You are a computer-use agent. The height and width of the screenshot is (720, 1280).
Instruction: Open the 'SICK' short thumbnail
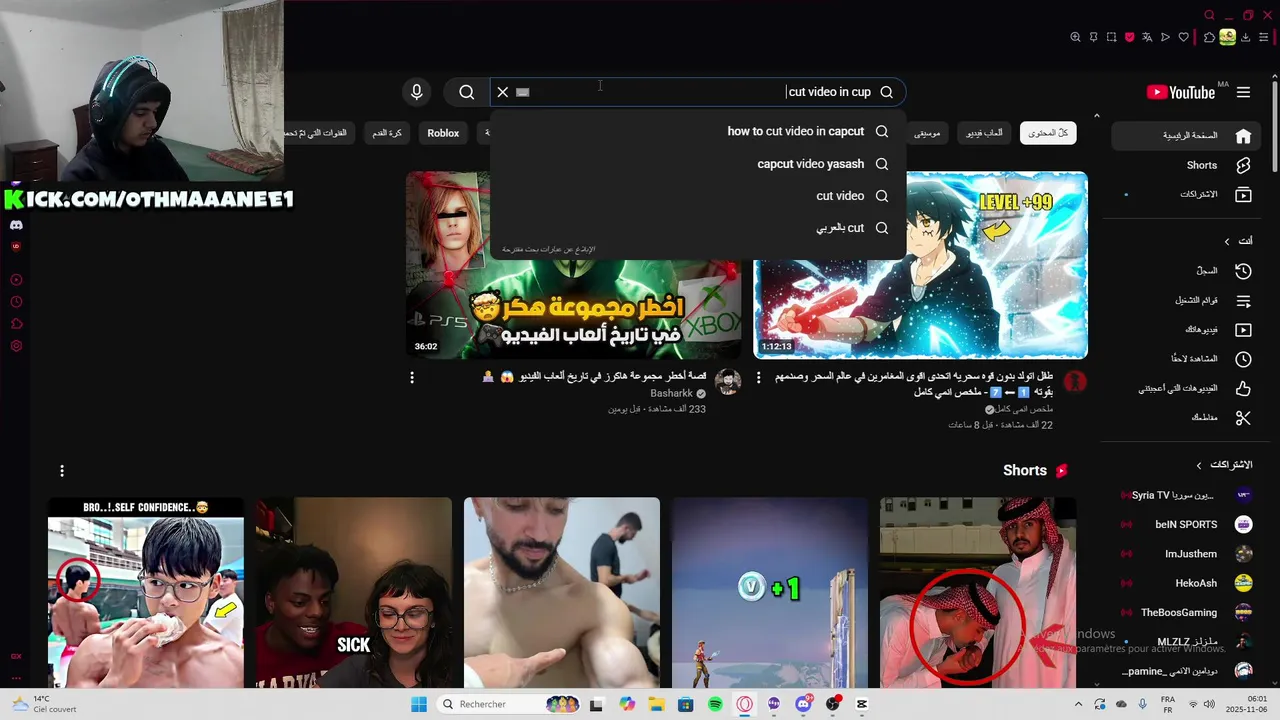(353, 592)
